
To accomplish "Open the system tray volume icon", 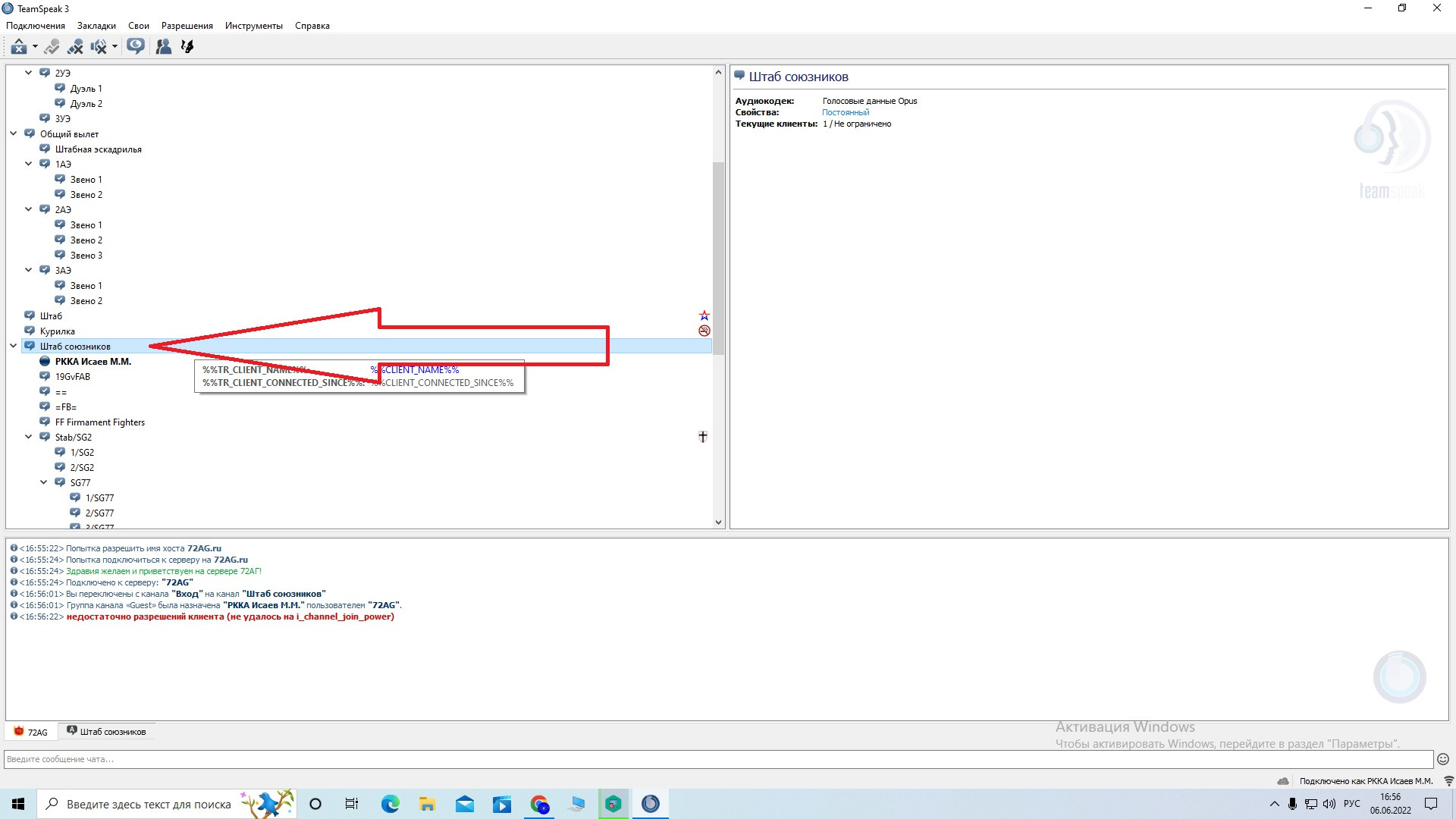I will click(1329, 804).
